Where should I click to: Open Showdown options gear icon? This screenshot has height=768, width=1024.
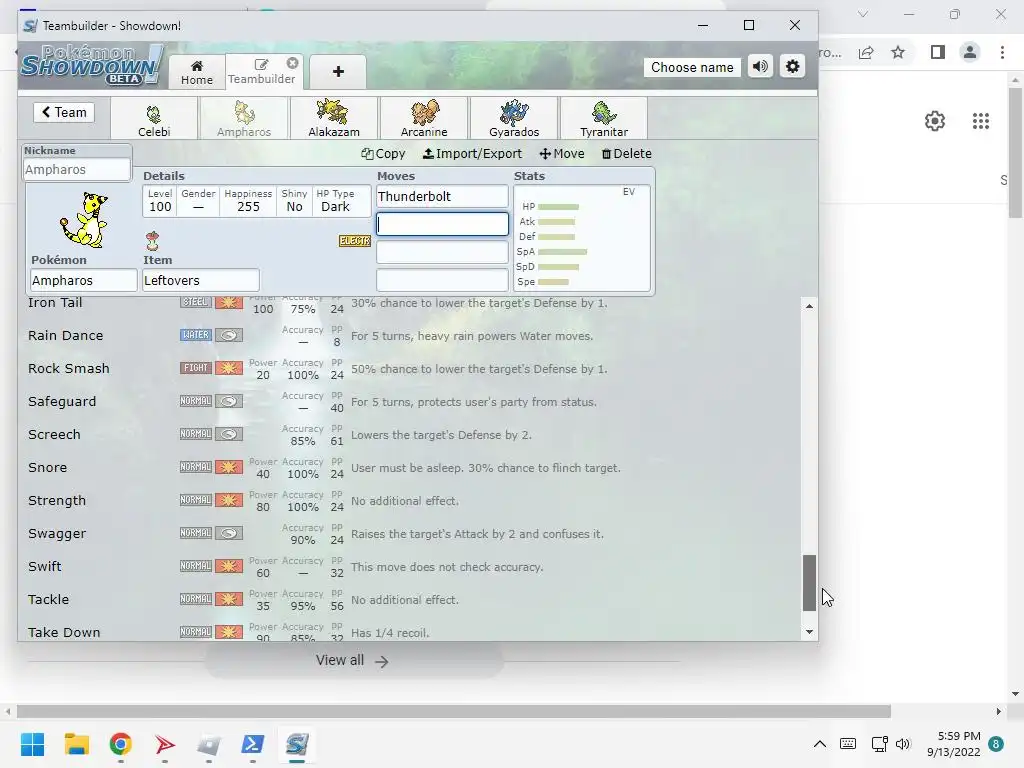pos(792,67)
